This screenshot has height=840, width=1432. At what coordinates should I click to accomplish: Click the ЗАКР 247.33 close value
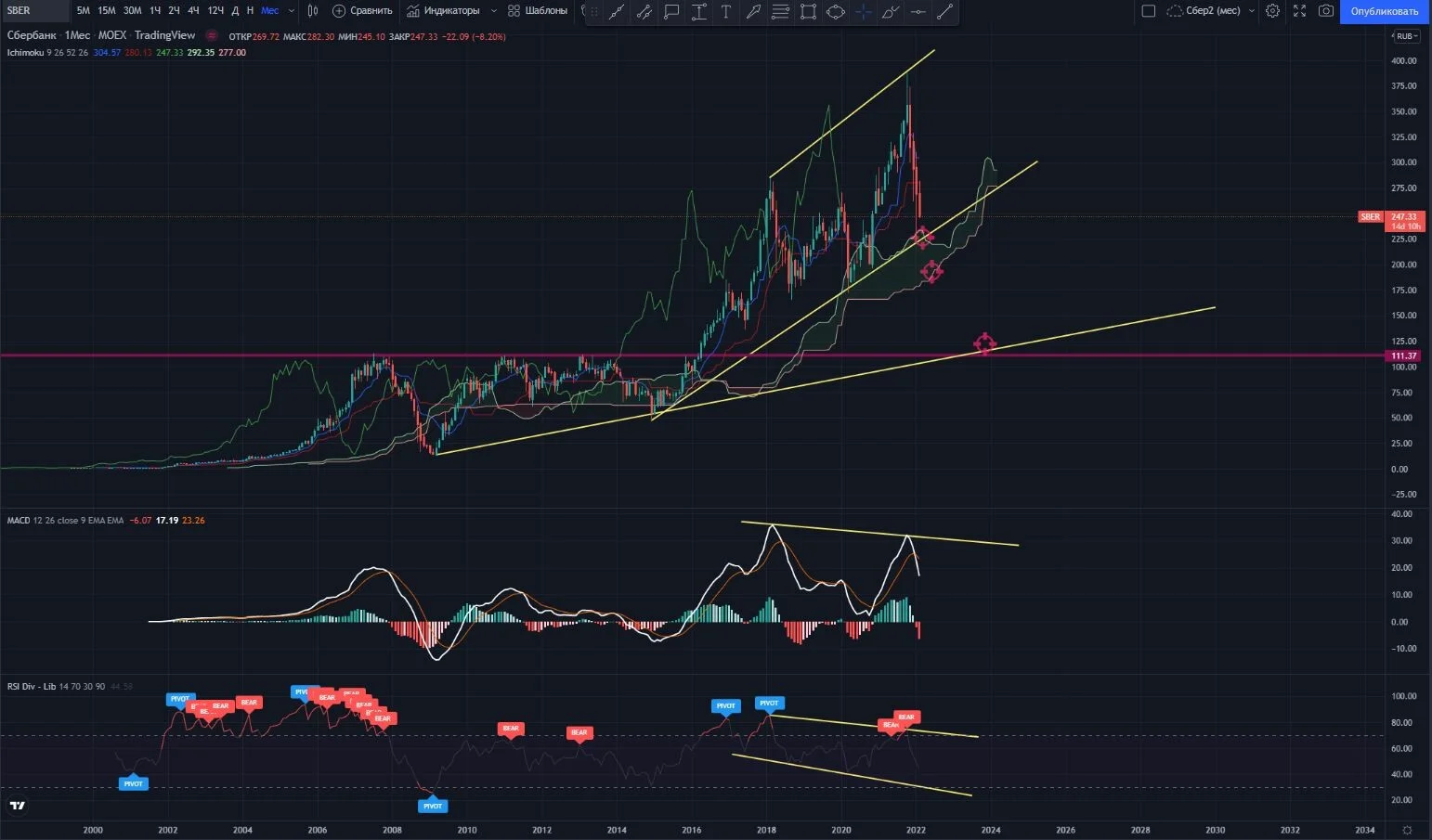pyautogui.click(x=413, y=36)
